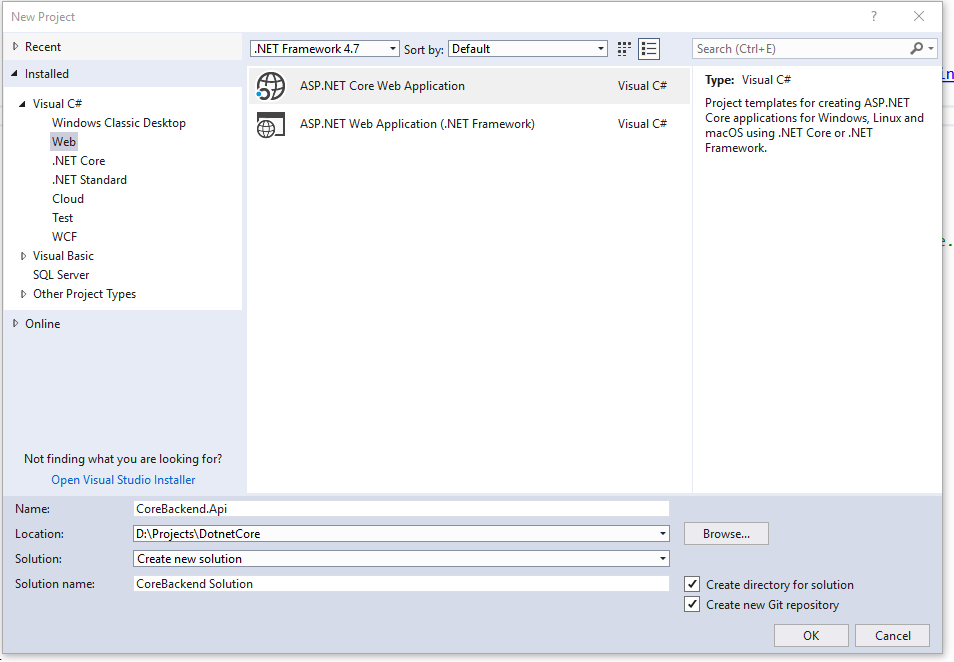Image resolution: width=954 pixels, height=662 pixels.
Task: Expand the Visual Basic node
Action: pyautogui.click(x=24, y=256)
